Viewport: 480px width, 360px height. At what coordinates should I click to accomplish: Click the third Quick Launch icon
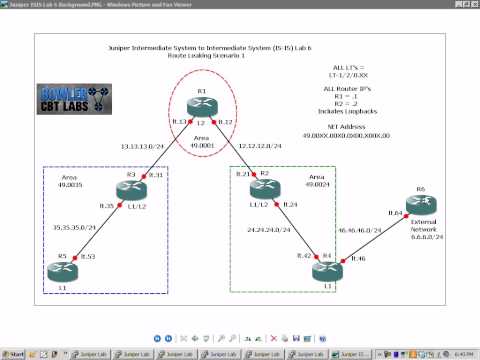[x=54, y=354]
